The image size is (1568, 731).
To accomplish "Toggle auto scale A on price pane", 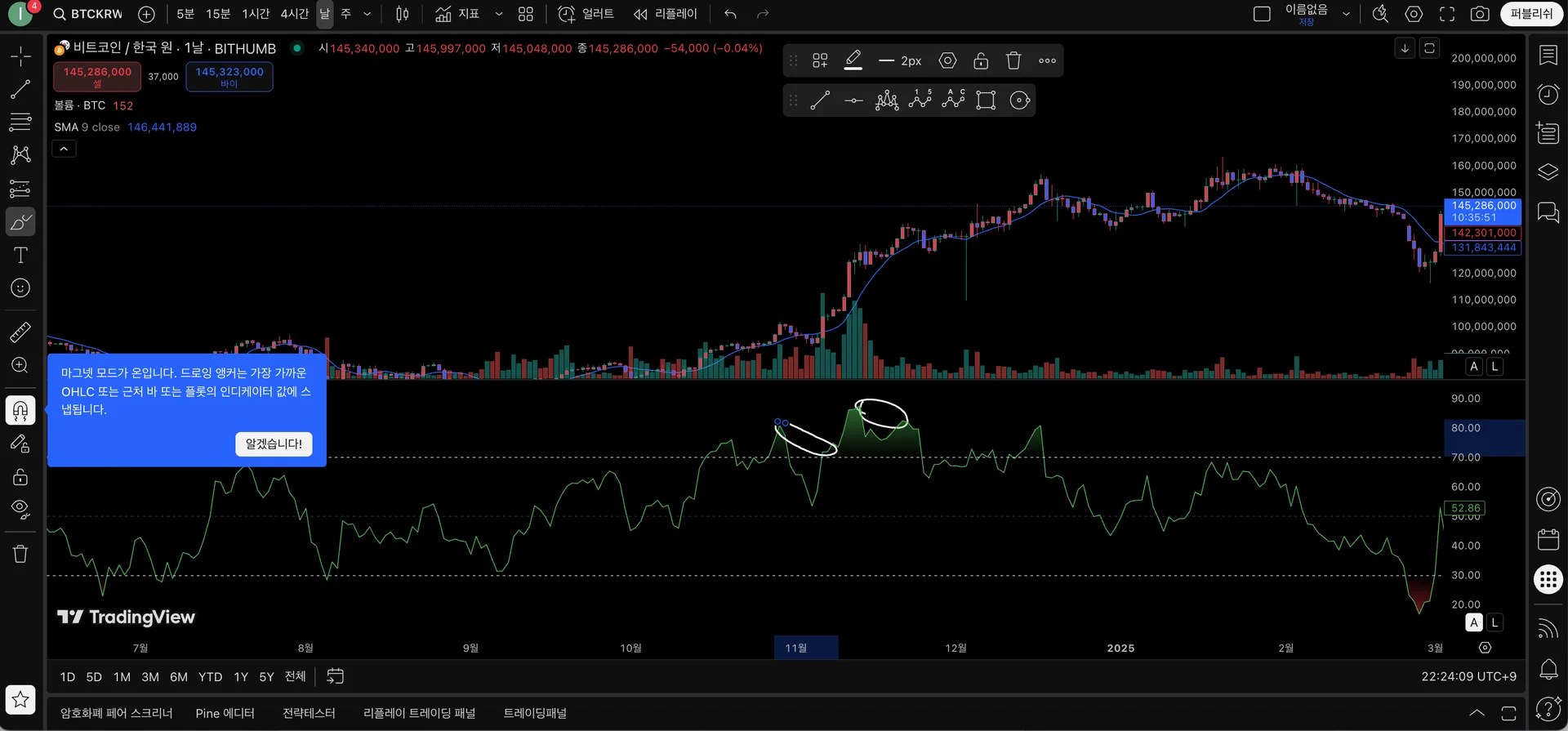I will click(x=1474, y=367).
